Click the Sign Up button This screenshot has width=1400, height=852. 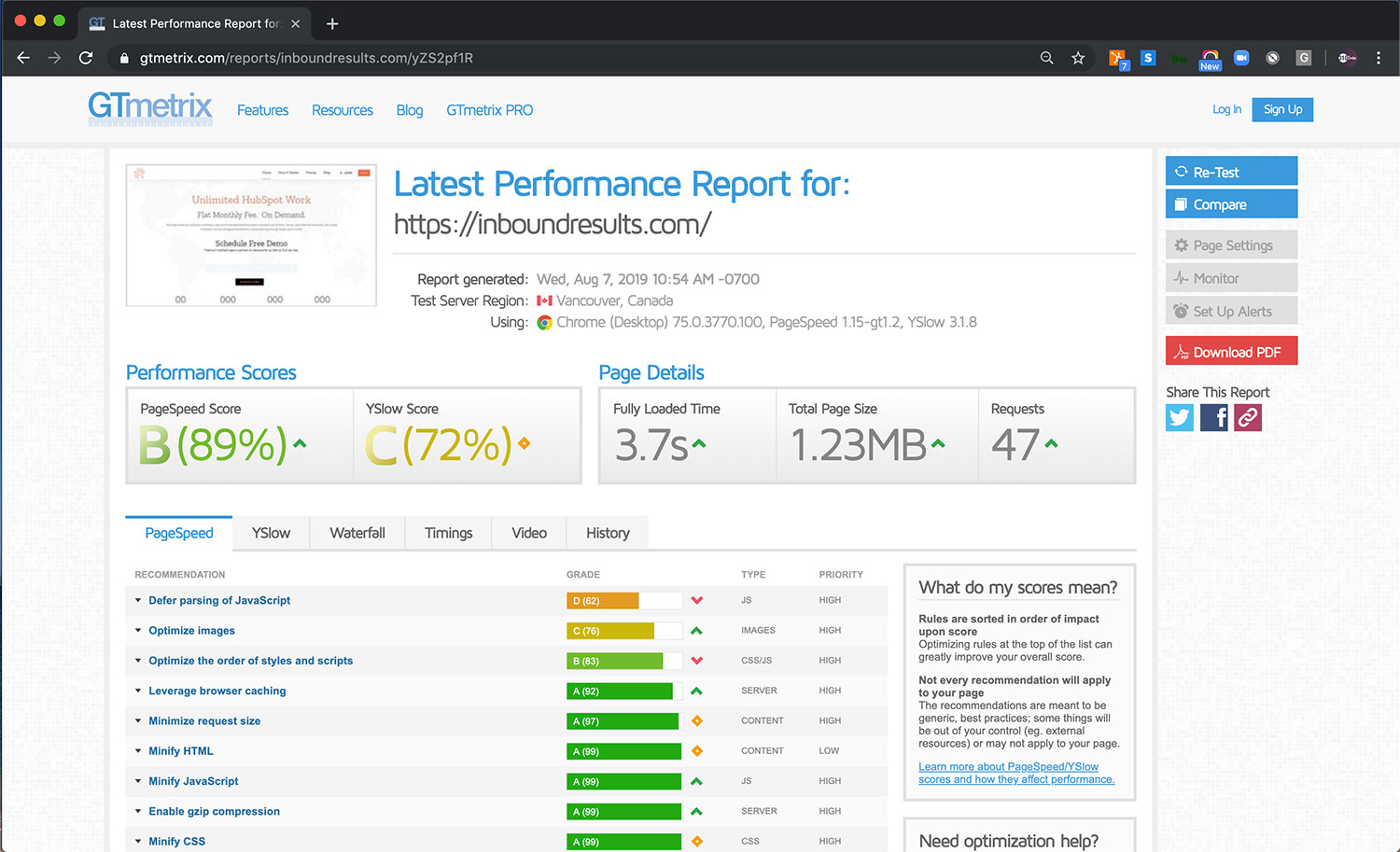click(x=1282, y=109)
